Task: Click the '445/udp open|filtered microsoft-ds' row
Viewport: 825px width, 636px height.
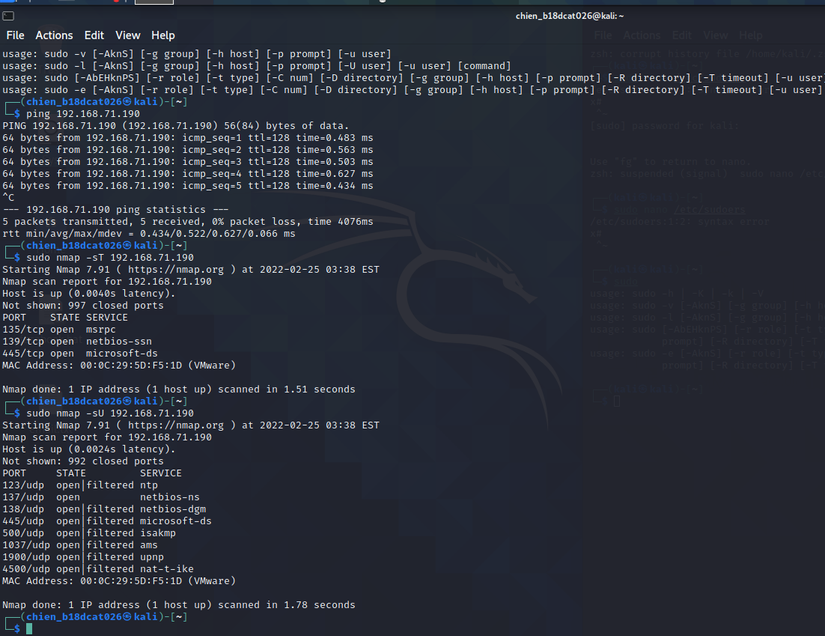Action: coord(107,521)
